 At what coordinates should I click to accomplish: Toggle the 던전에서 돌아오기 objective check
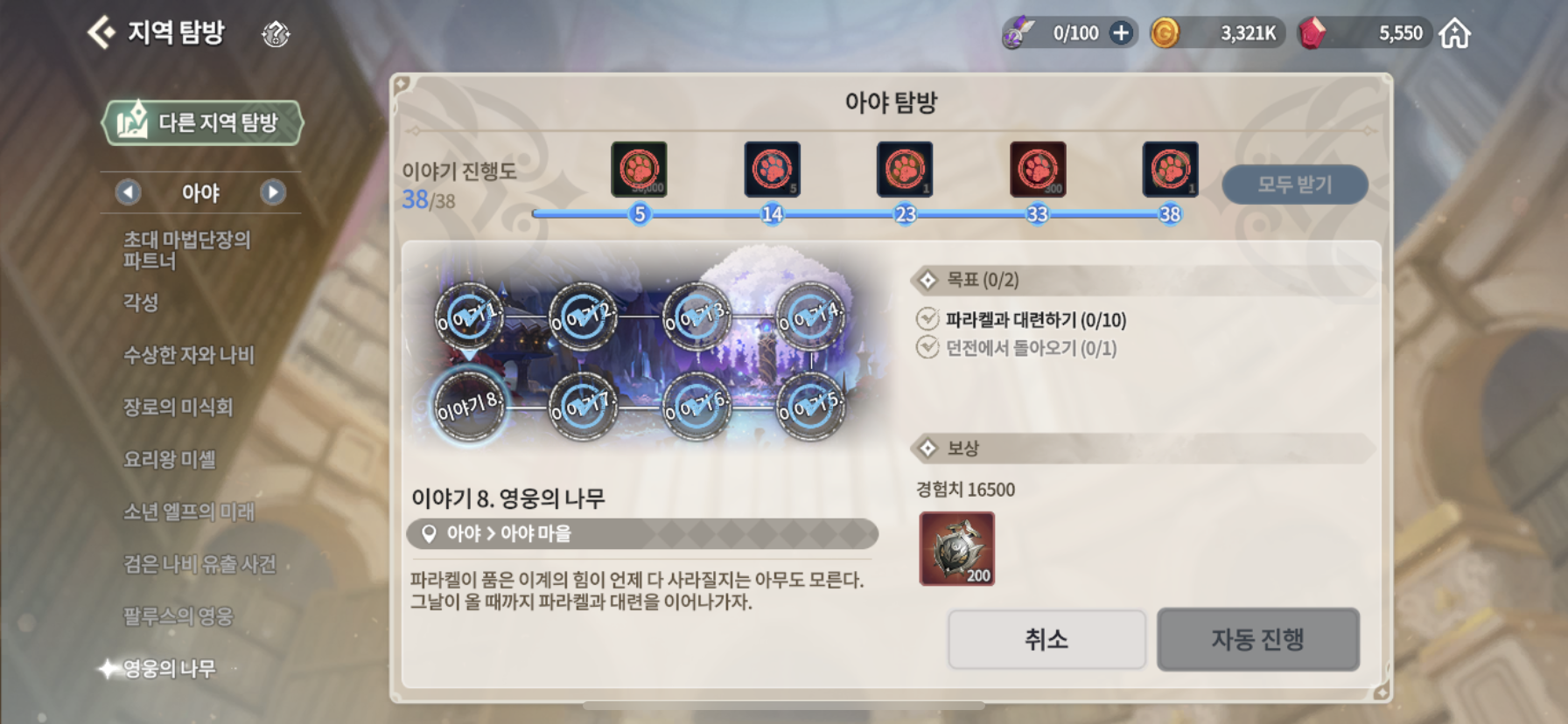click(x=927, y=347)
